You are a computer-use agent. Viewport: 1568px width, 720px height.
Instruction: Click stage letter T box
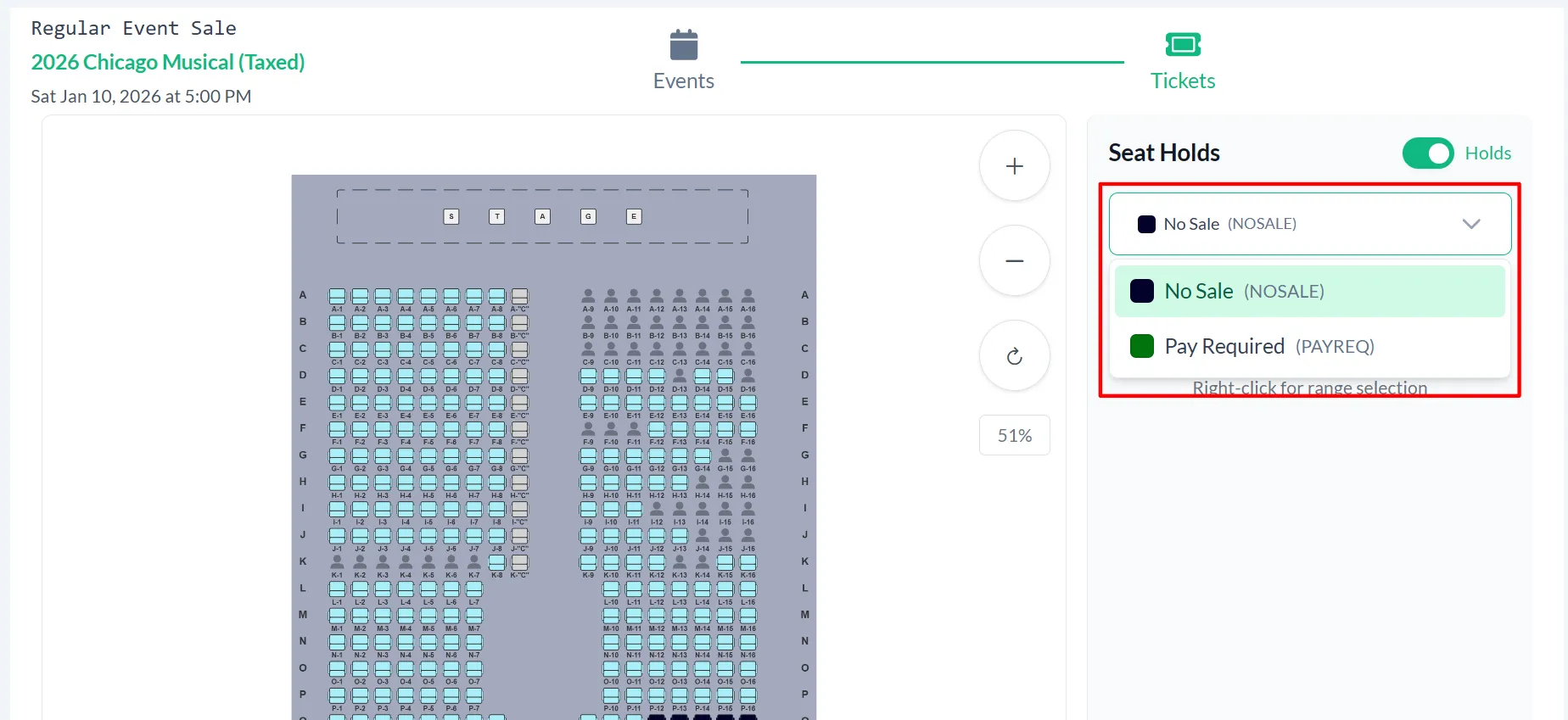(497, 216)
